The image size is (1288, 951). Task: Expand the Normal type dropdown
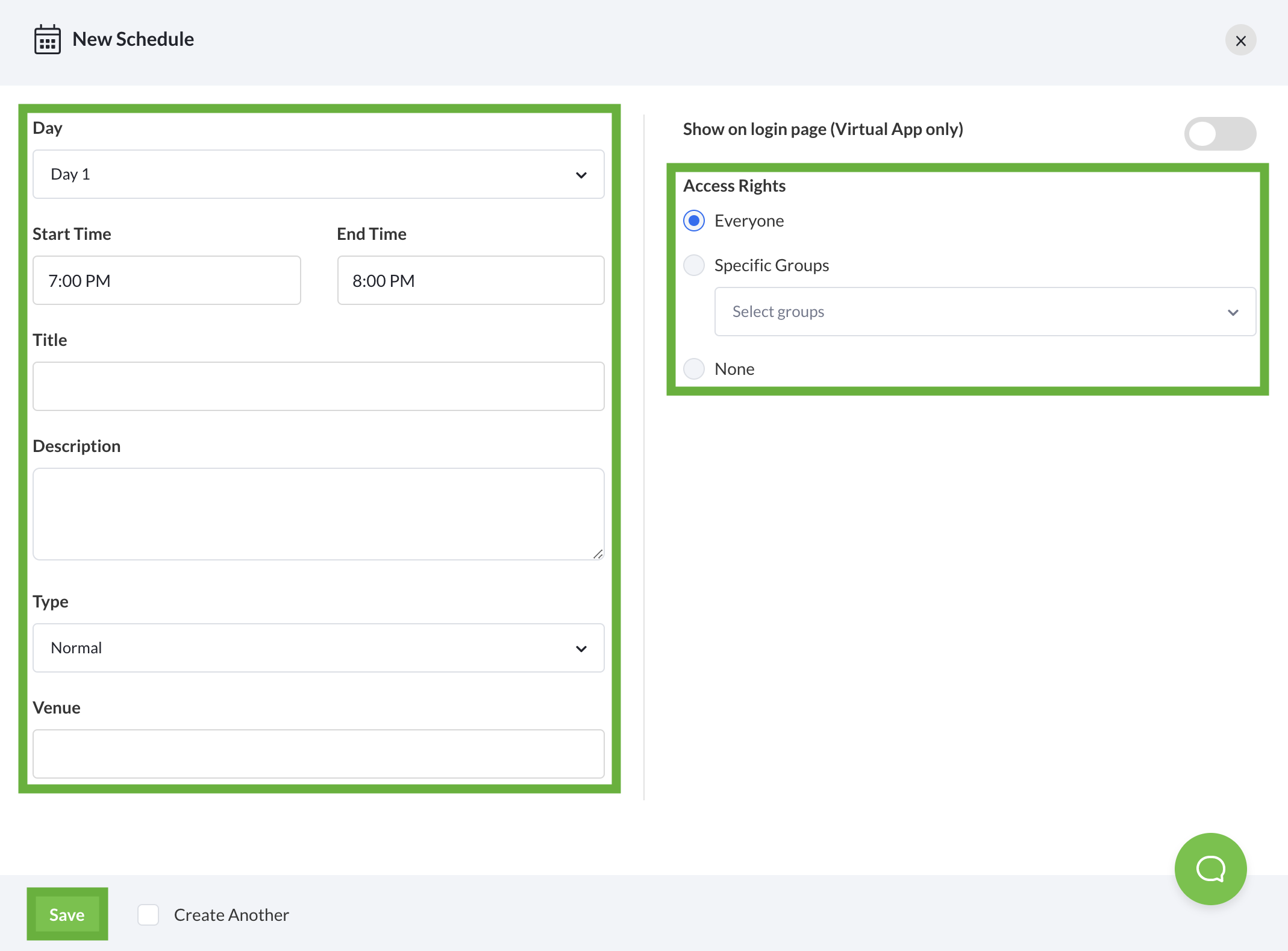[x=301, y=648]
